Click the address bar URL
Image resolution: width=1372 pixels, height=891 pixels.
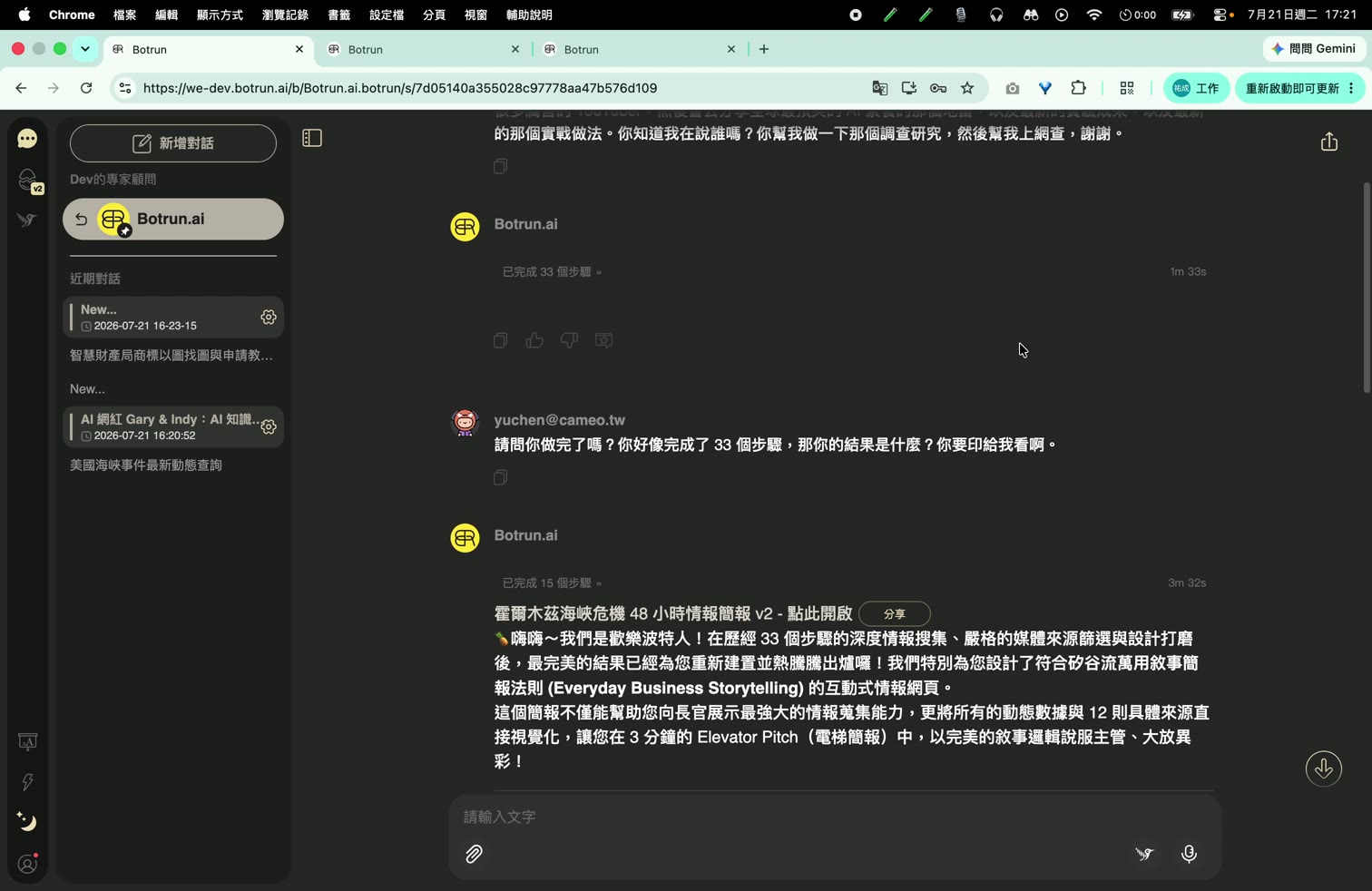click(x=400, y=88)
